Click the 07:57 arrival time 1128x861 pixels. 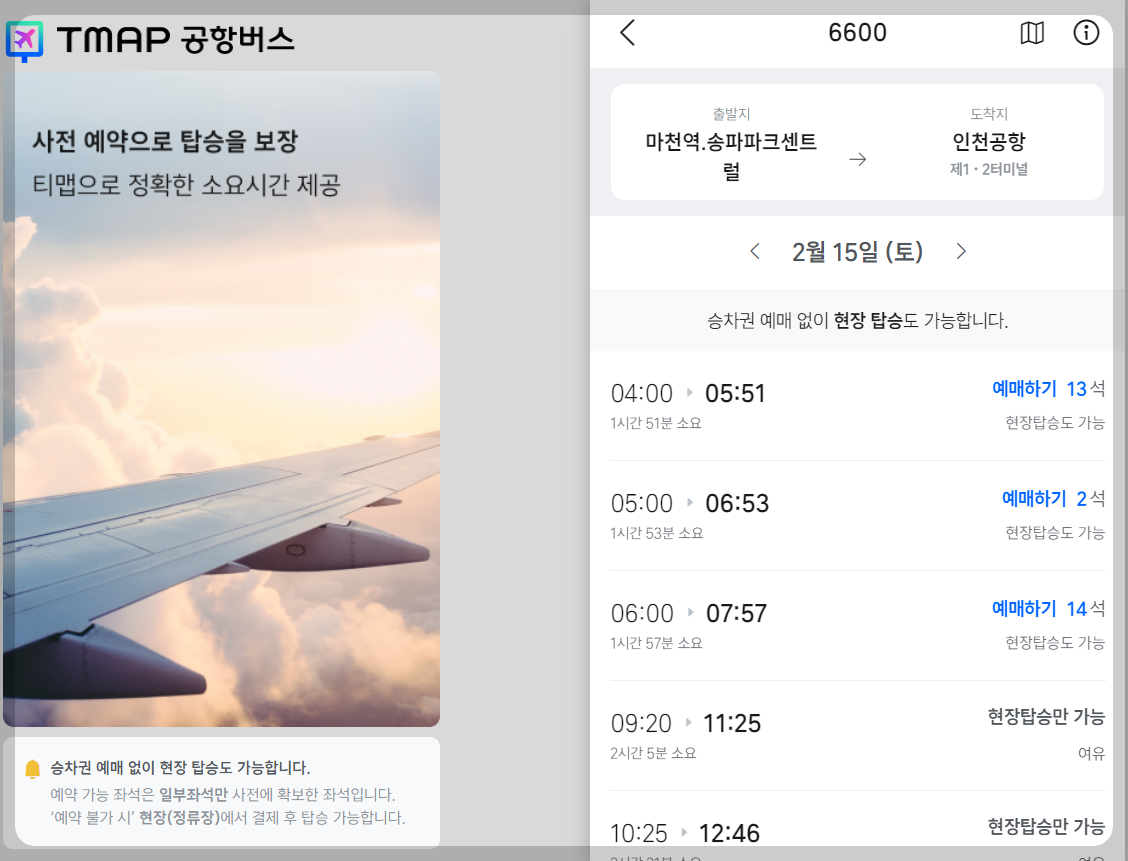(x=737, y=614)
